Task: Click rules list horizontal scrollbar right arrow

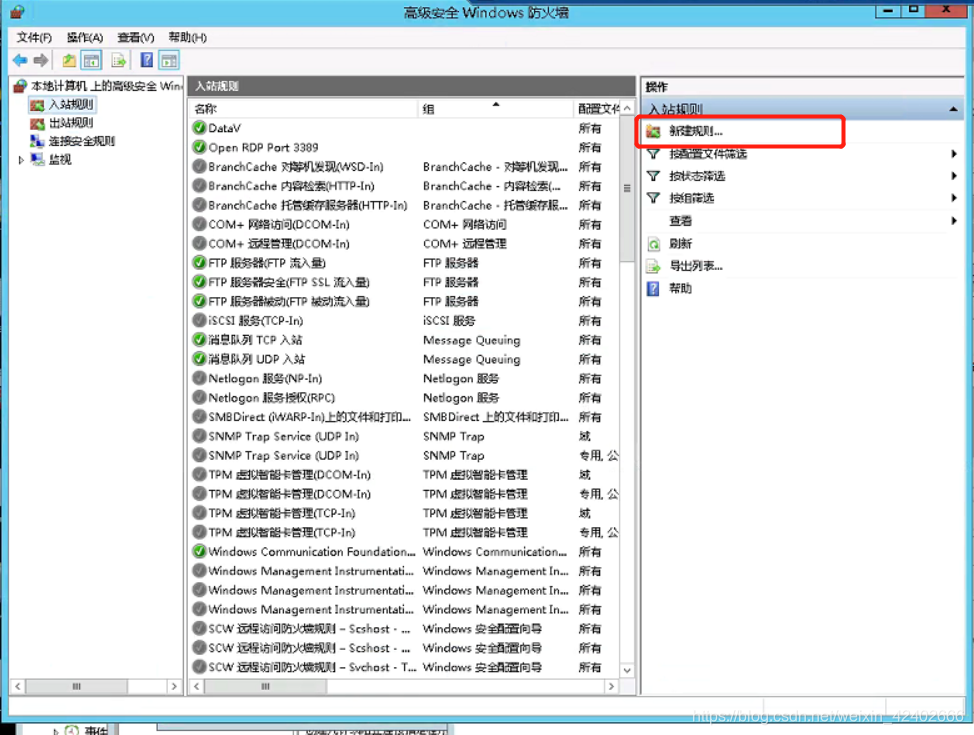Action: 612,687
